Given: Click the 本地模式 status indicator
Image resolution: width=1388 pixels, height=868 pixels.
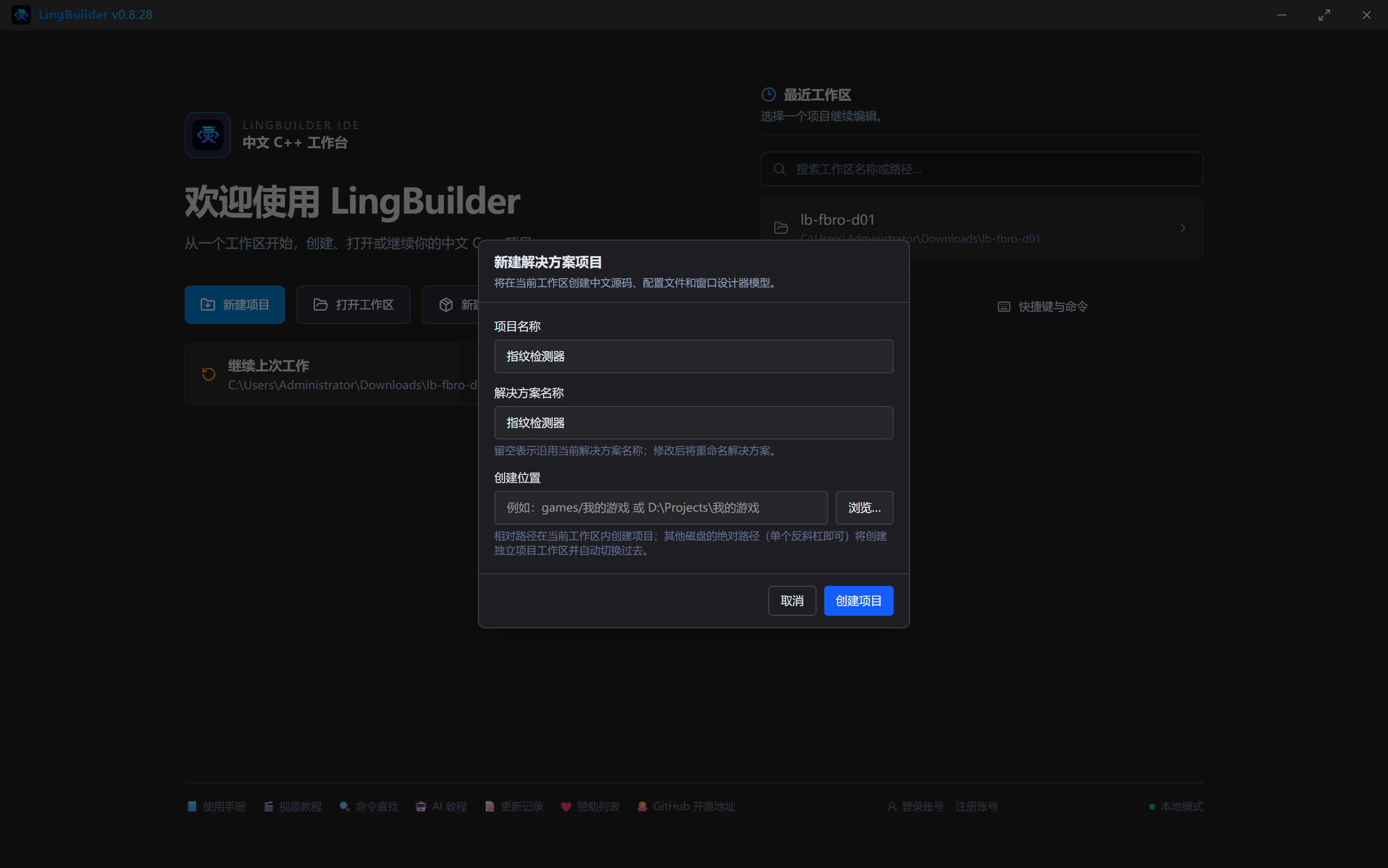Looking at the screenshot, I should (1176, 807).
